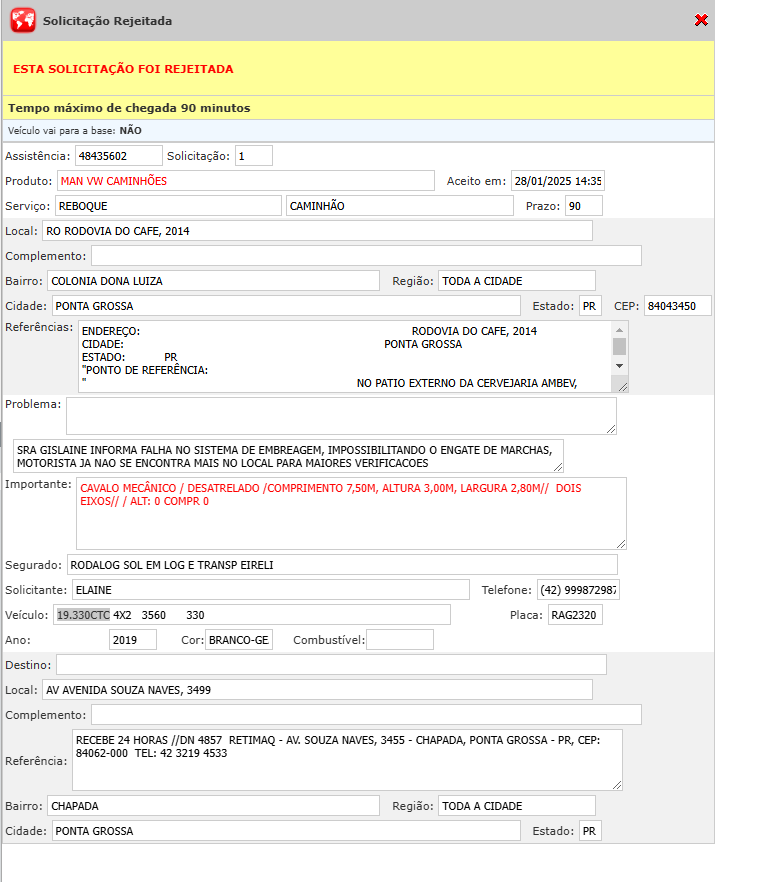Click Segurado field RODALOG SOL EM LOG
Viewport: 758px width, 882px height.
(x=342, y=565)
